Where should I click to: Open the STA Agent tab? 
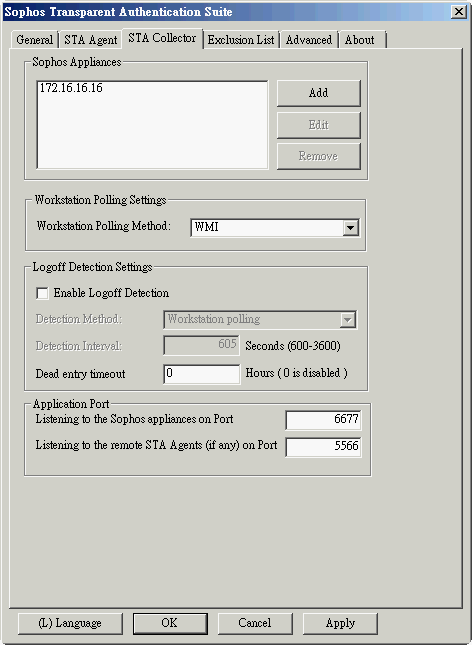point(91,40)
